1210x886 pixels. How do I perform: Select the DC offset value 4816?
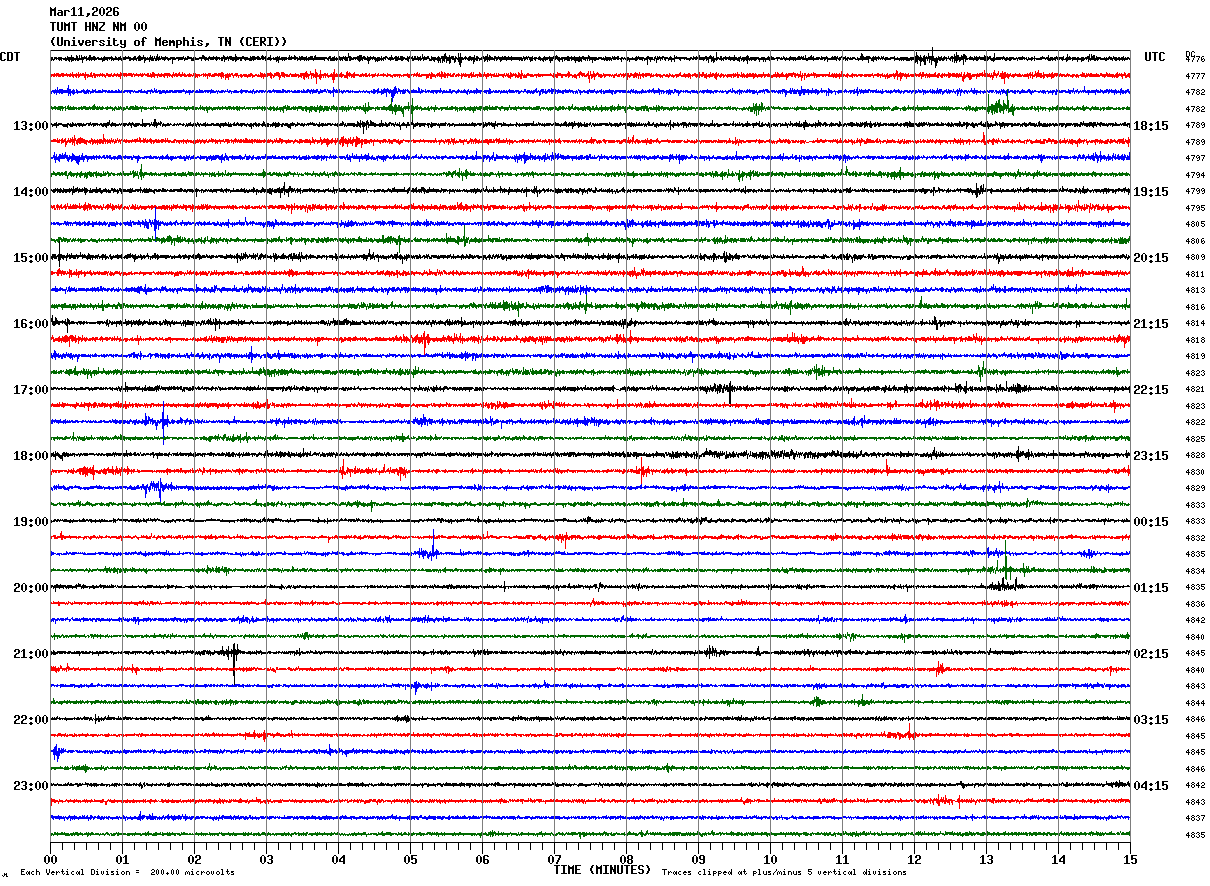click(x=1195, y=307)
